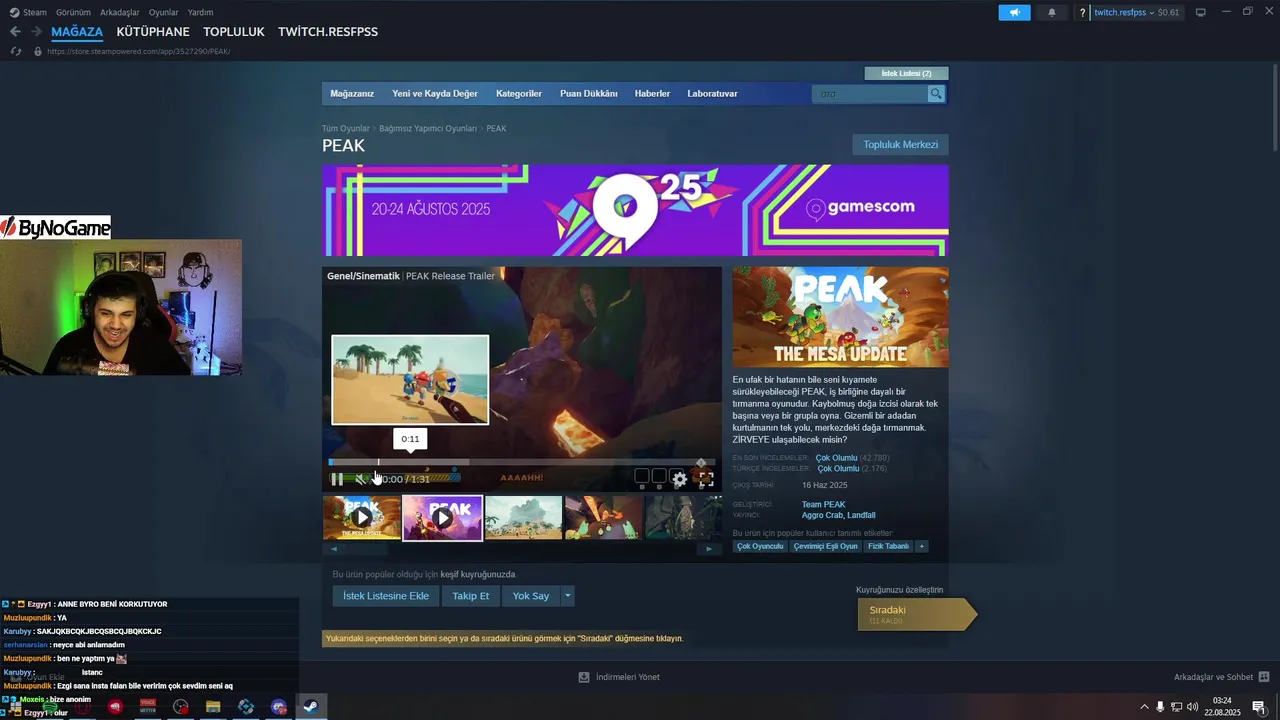Play the Mesa Update trailer thumbnail

click(362, 517)
